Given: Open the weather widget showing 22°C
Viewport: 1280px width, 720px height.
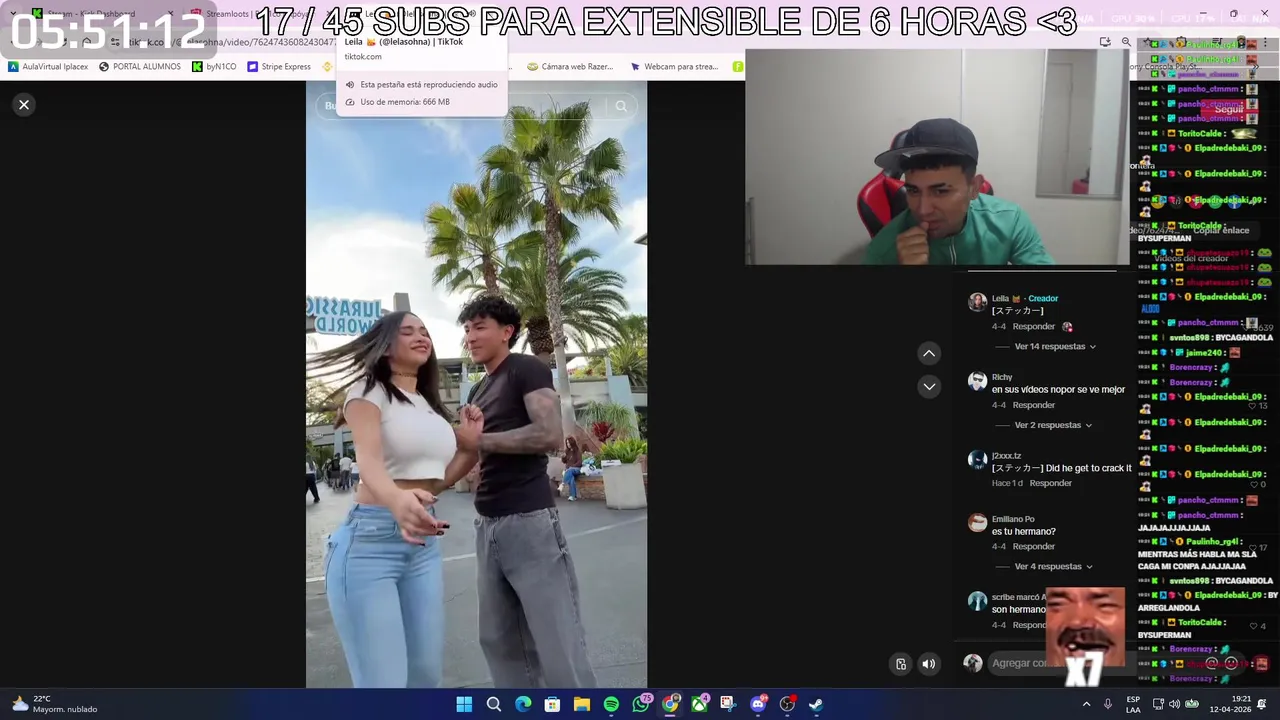Looking at the screenshot, I should (x=55, y=704).
